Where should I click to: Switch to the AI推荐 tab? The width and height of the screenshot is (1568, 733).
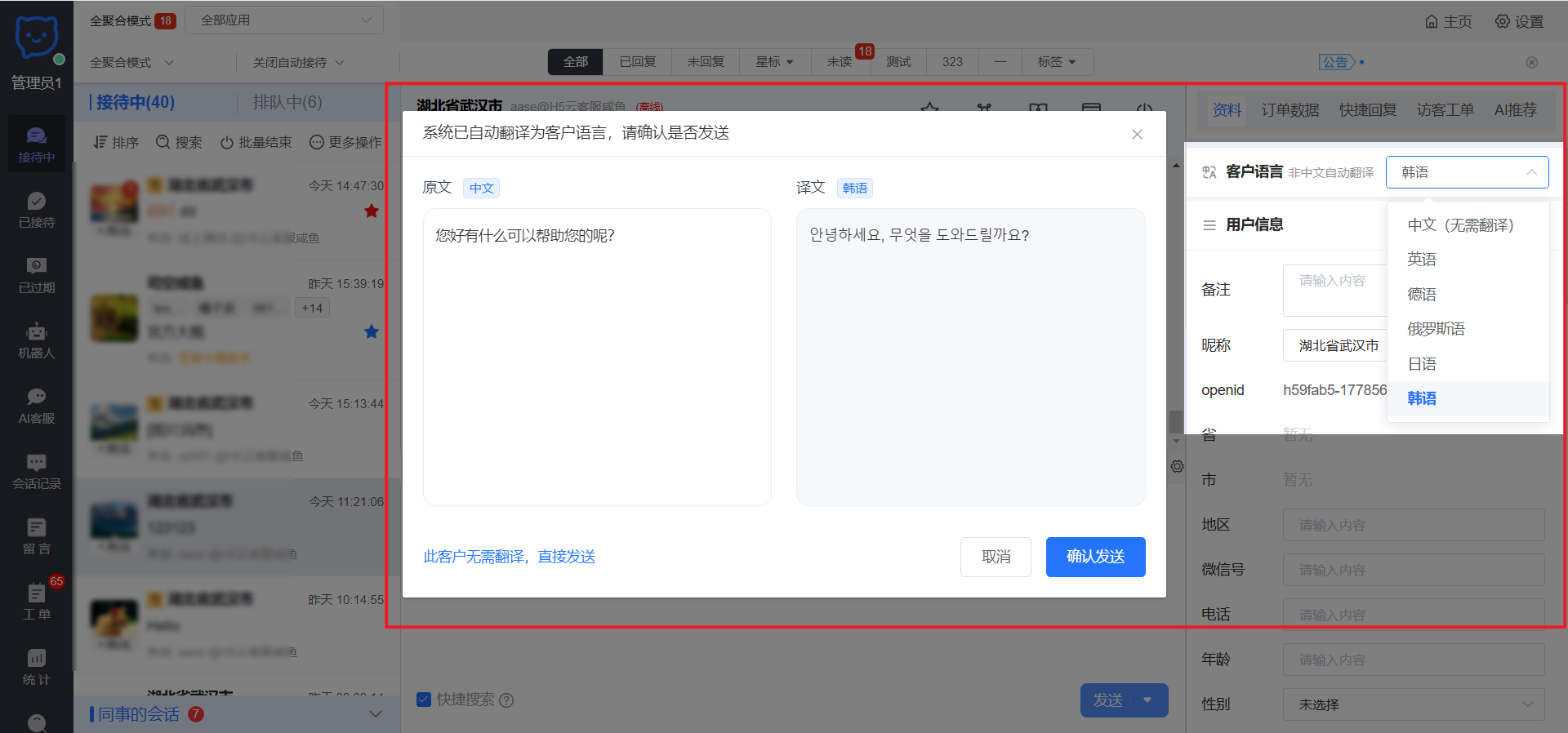(1516, 110)
